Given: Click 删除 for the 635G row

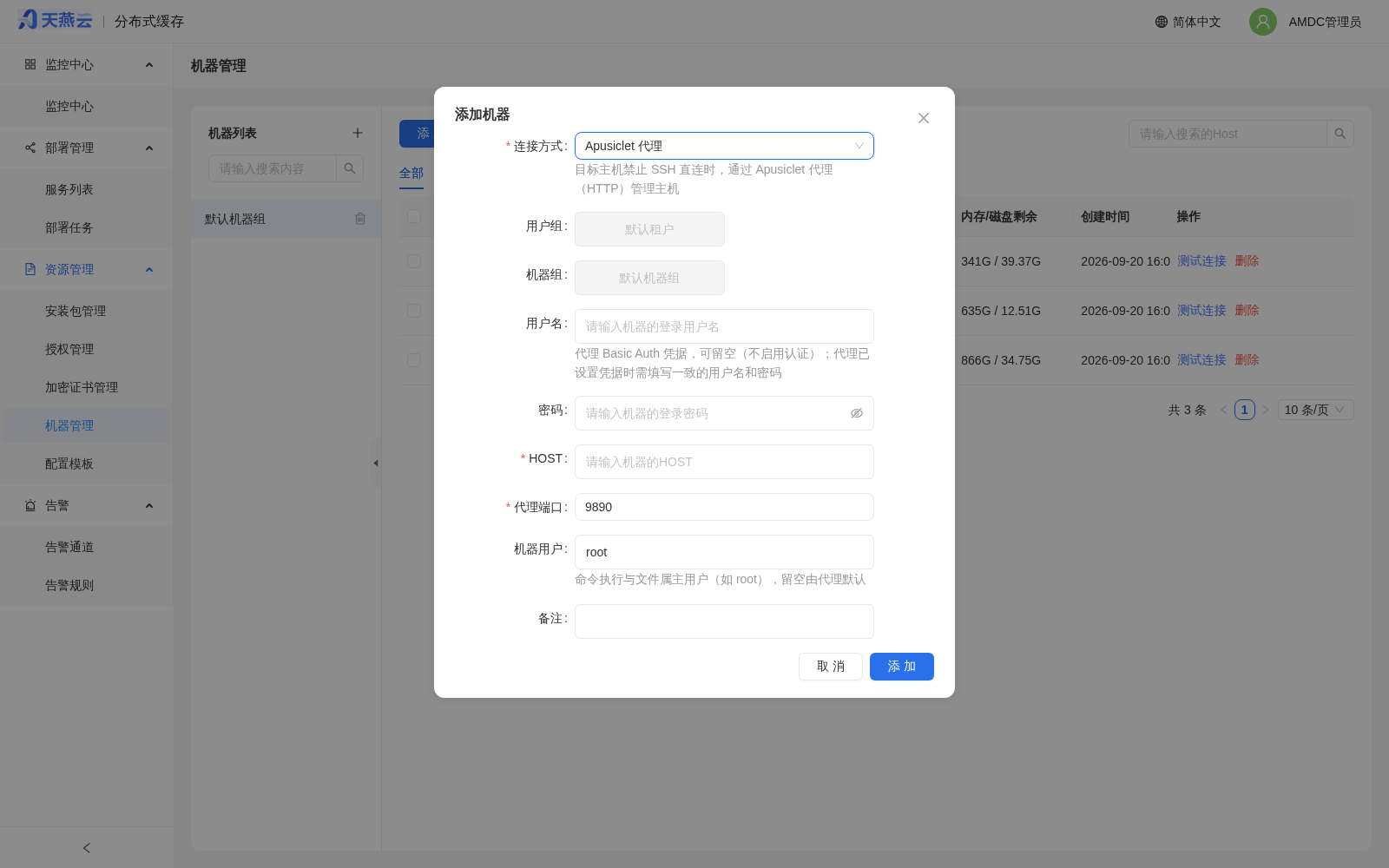Looking at the screenshot, I should [1247, 311].
